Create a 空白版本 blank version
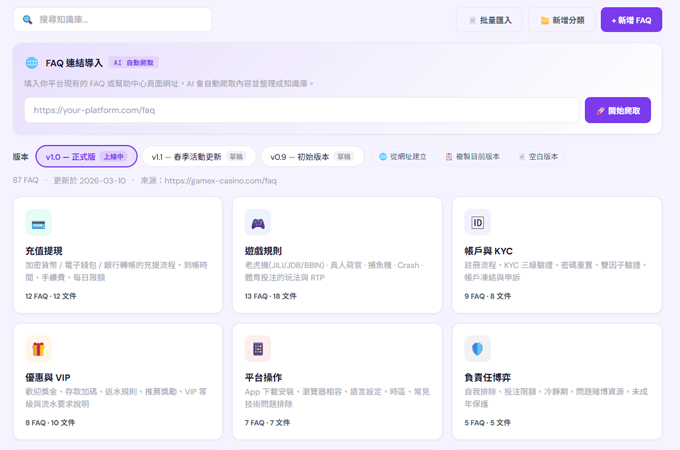The width and height of the screenshot is (680, 450). (x=538, y=157)
